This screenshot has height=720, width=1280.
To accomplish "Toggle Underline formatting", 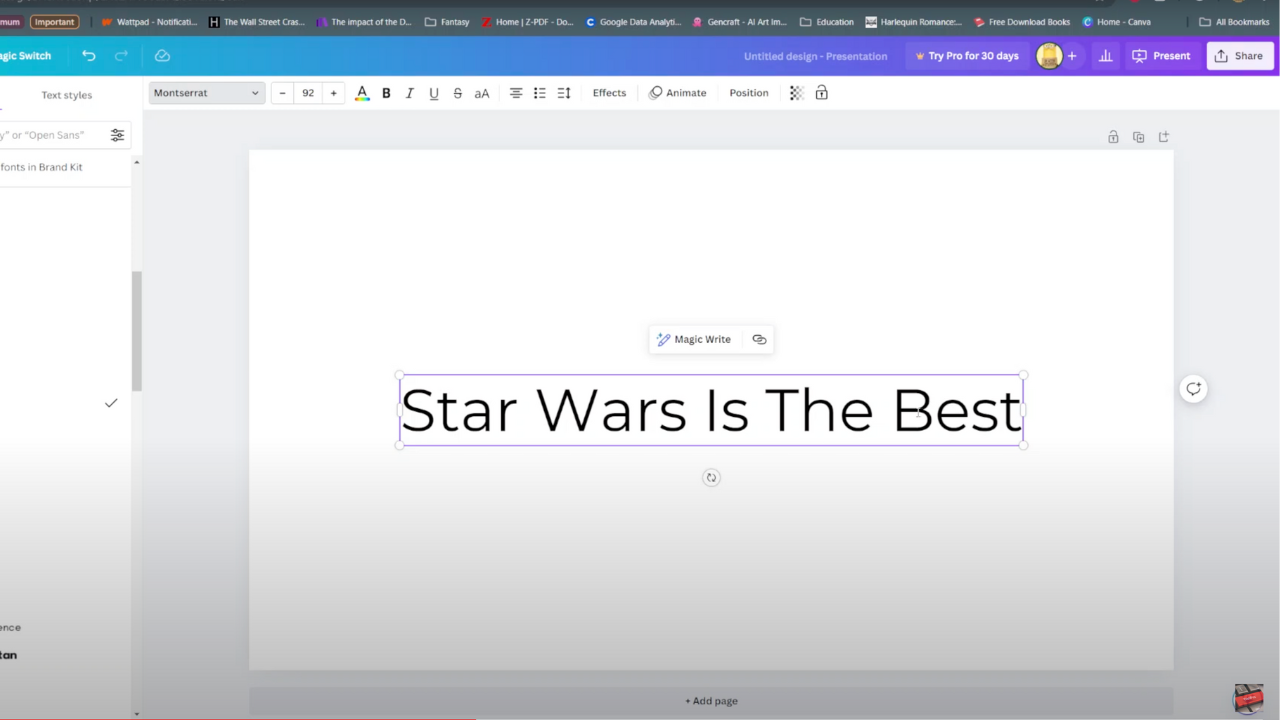I will tap(433, 93).
